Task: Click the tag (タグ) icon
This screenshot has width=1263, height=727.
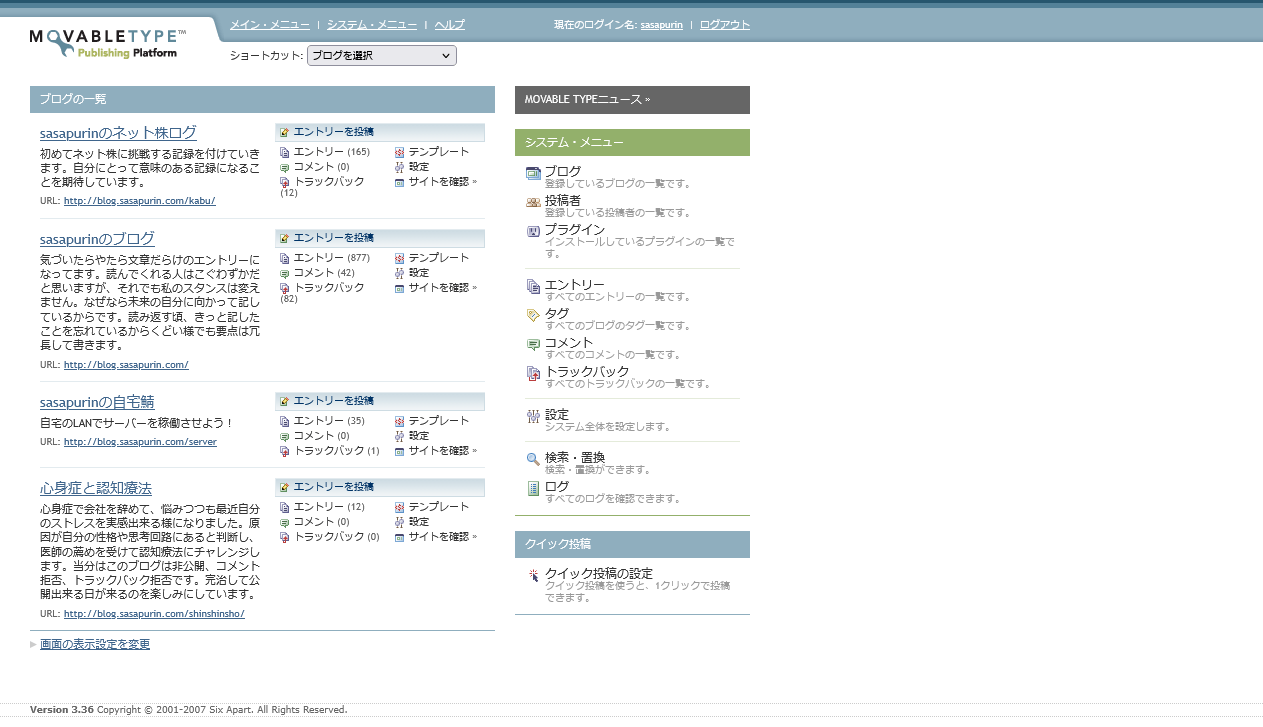Action: tap(533, 316)
